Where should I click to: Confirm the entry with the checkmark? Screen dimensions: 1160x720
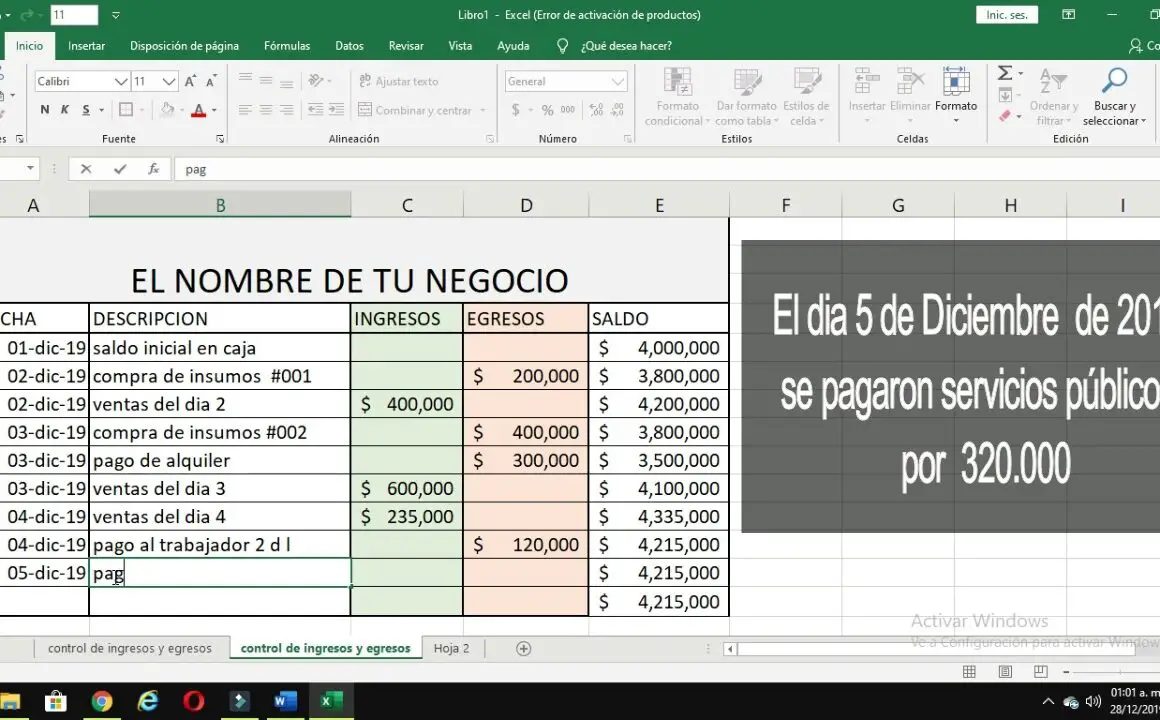[x=120, y=169]
